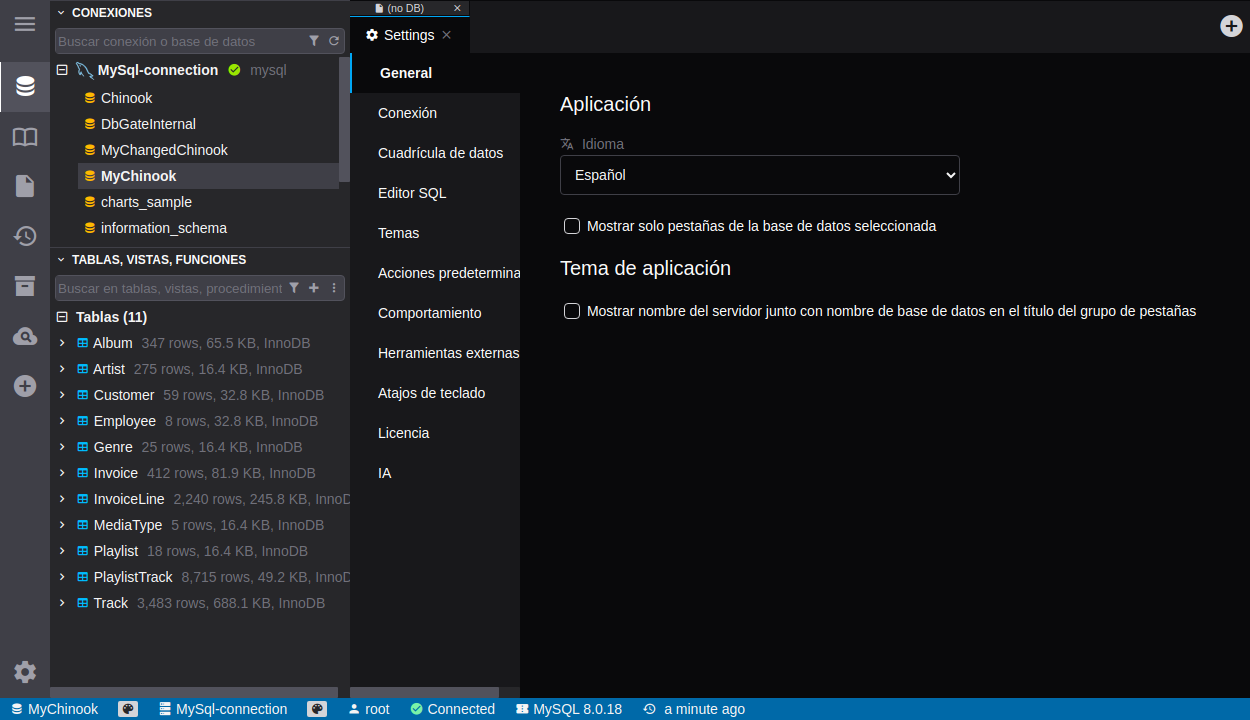Screen dimensions: 1250x720
Task: Click the Connected status bar item
Action: tap(452, 709)
